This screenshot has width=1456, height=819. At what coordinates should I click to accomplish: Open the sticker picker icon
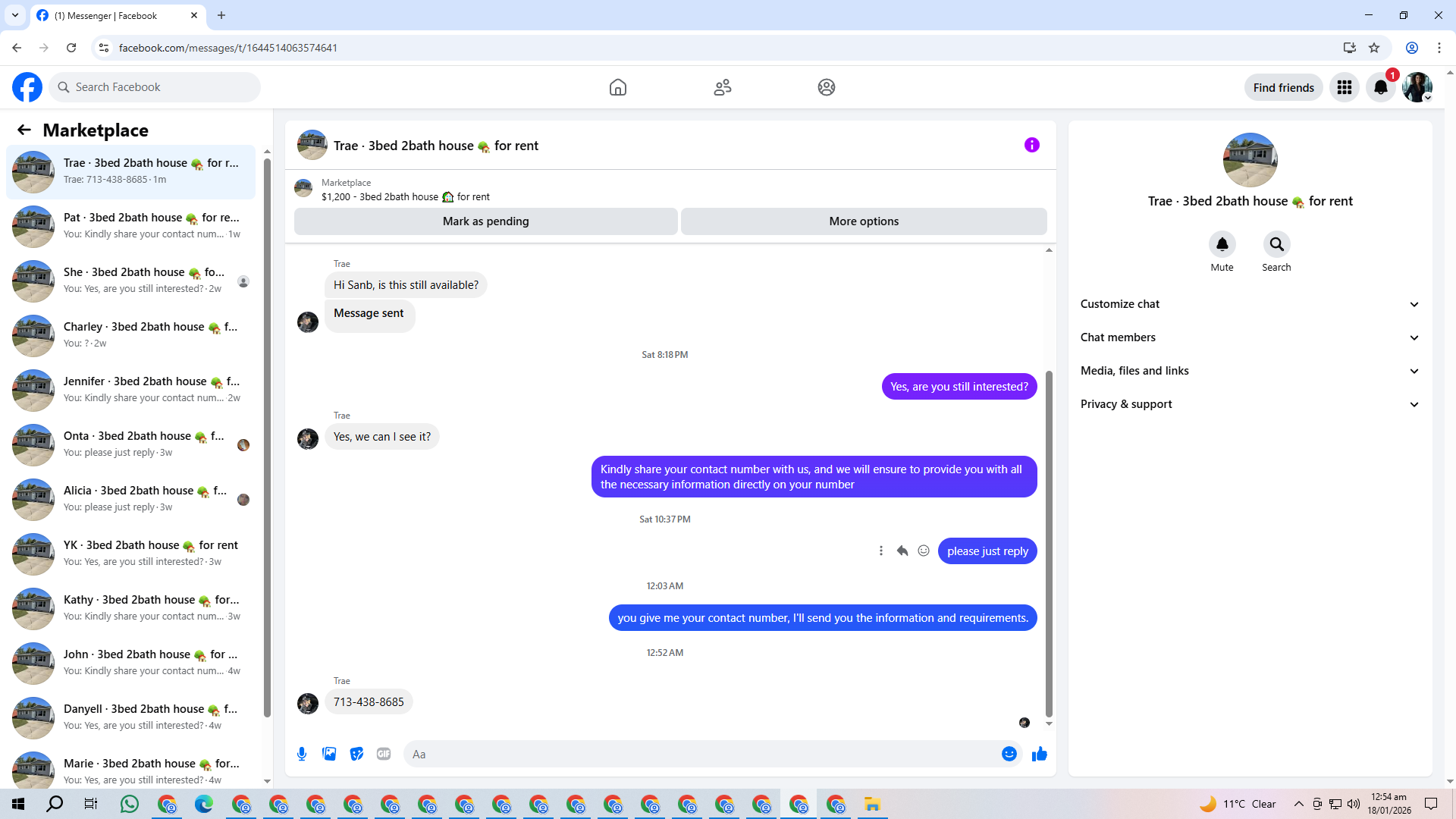point(356,754)
